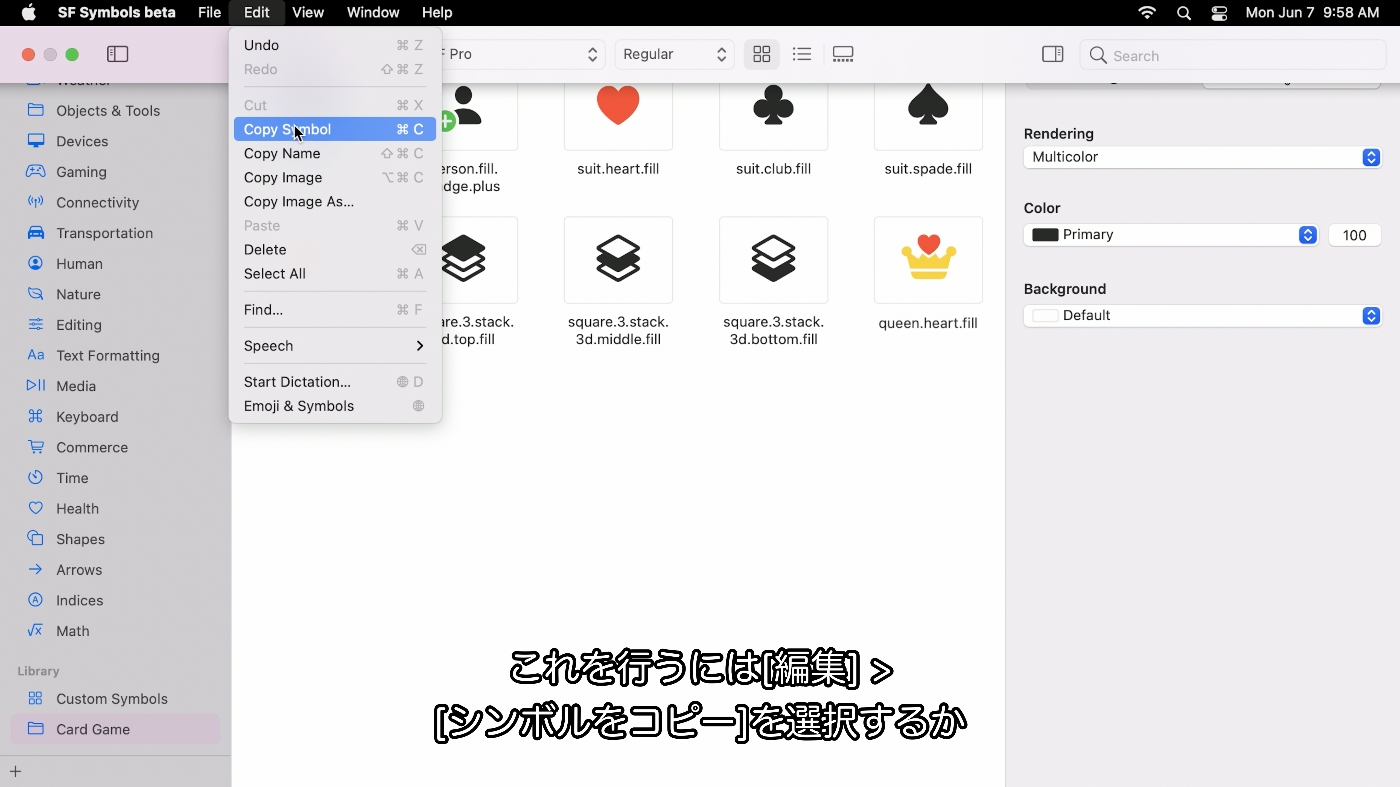Image resolution: width=1400 pixels, height=787 pixels.
Task: Click the Commerce cart icon
Action: pos(36,447)
